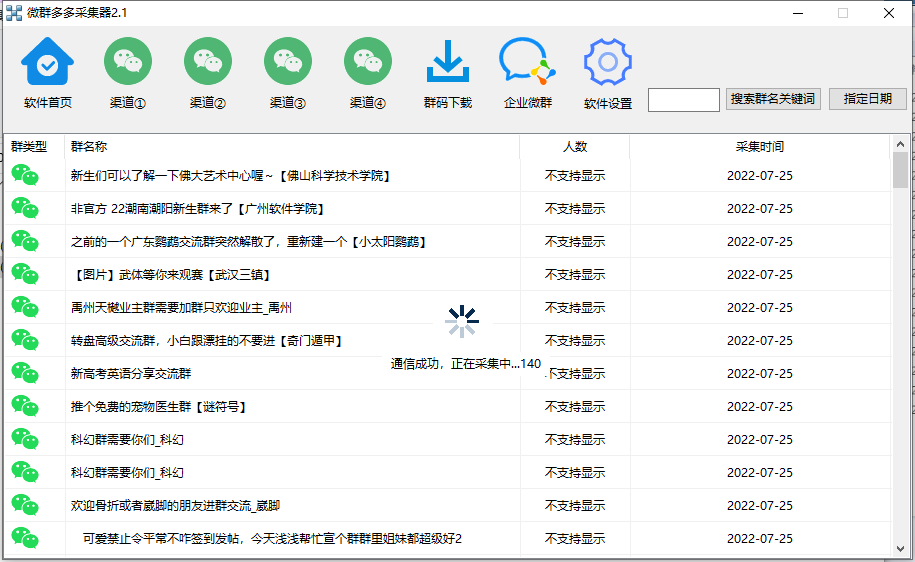Viewport: 915px width, 562px height.
Task: Sort by the 采集时间 column header
Action: (x=760, y=146)
